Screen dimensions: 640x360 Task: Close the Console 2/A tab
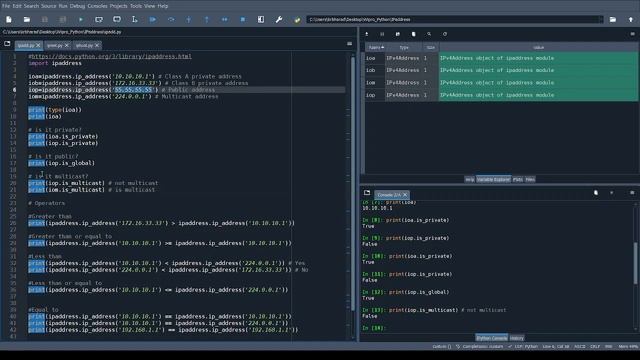click(405, 195)
